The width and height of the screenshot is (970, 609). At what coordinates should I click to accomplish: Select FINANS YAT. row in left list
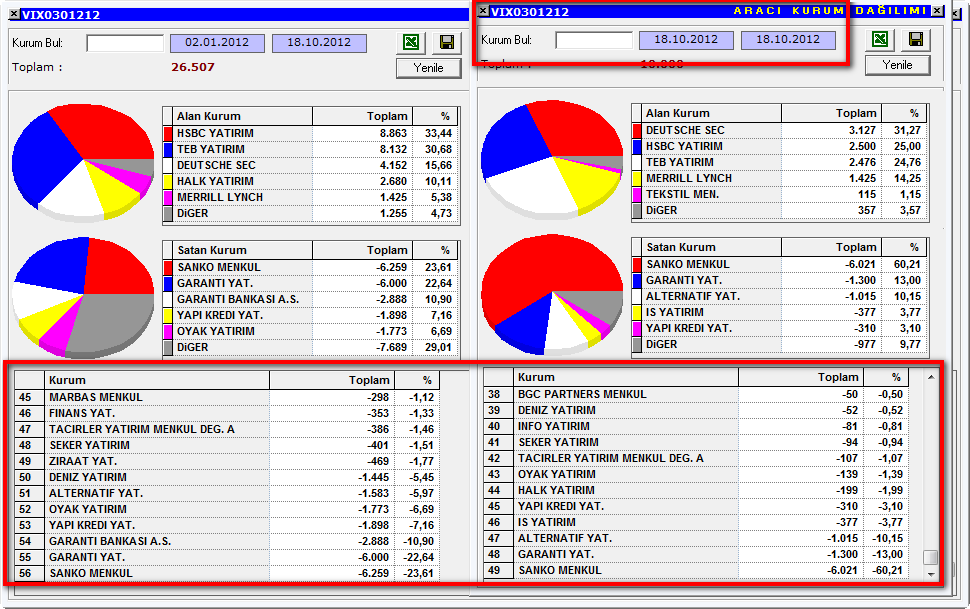pyautogui.click(x=227, y=413)
